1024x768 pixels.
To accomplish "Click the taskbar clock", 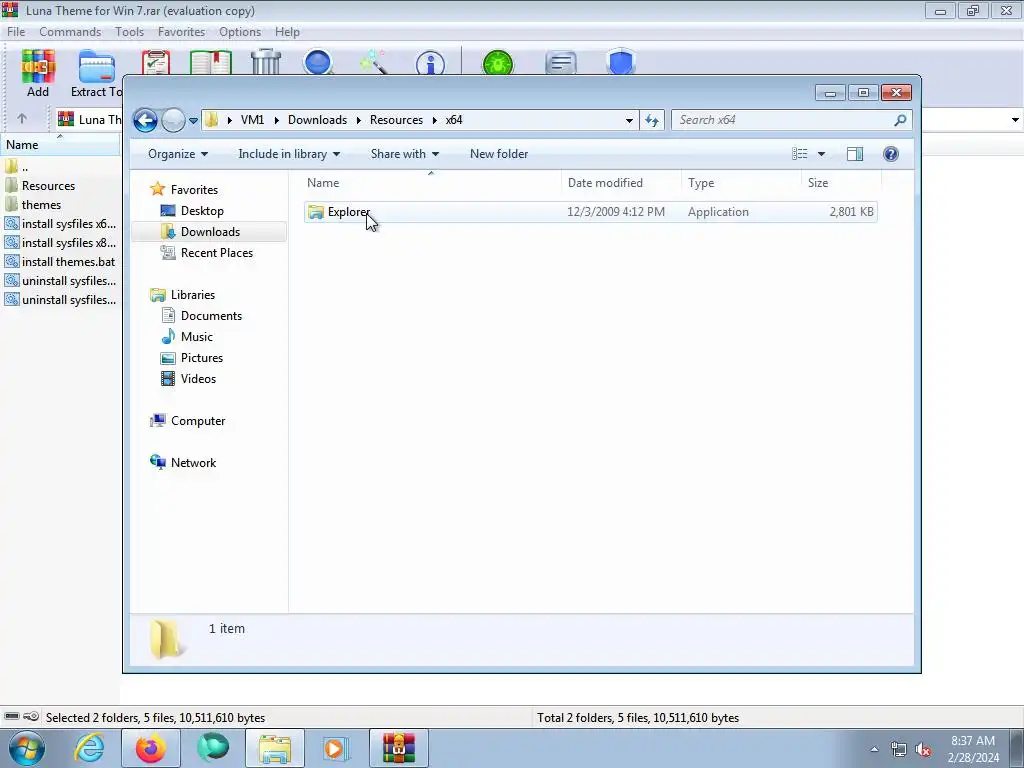I will tap(973, 749).
